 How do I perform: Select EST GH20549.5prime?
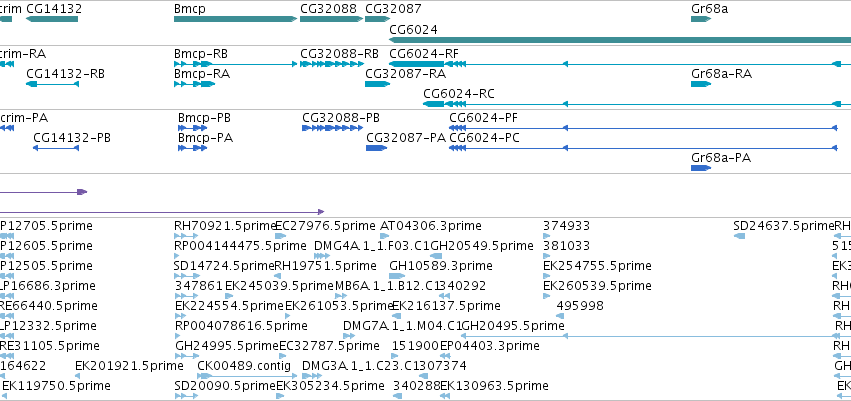coord(436,256)
